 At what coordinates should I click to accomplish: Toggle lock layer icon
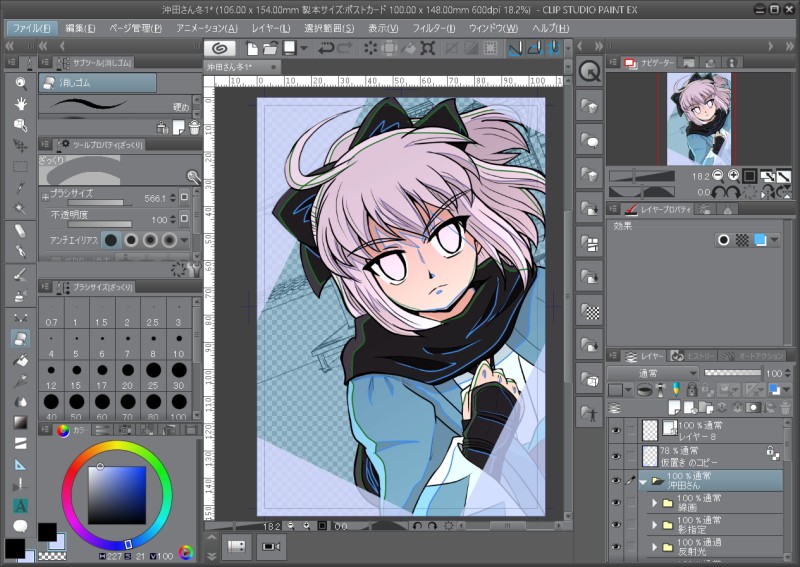[691, 390]
